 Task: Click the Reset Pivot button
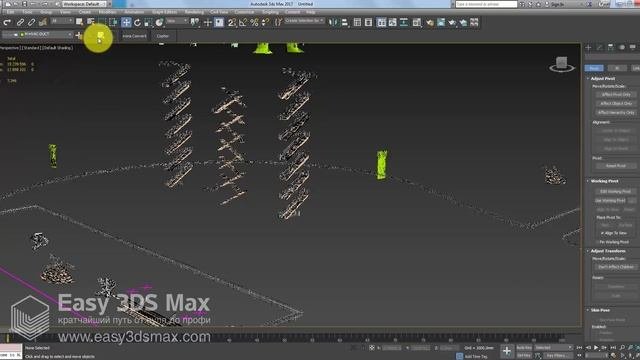(x=616, y=166)
